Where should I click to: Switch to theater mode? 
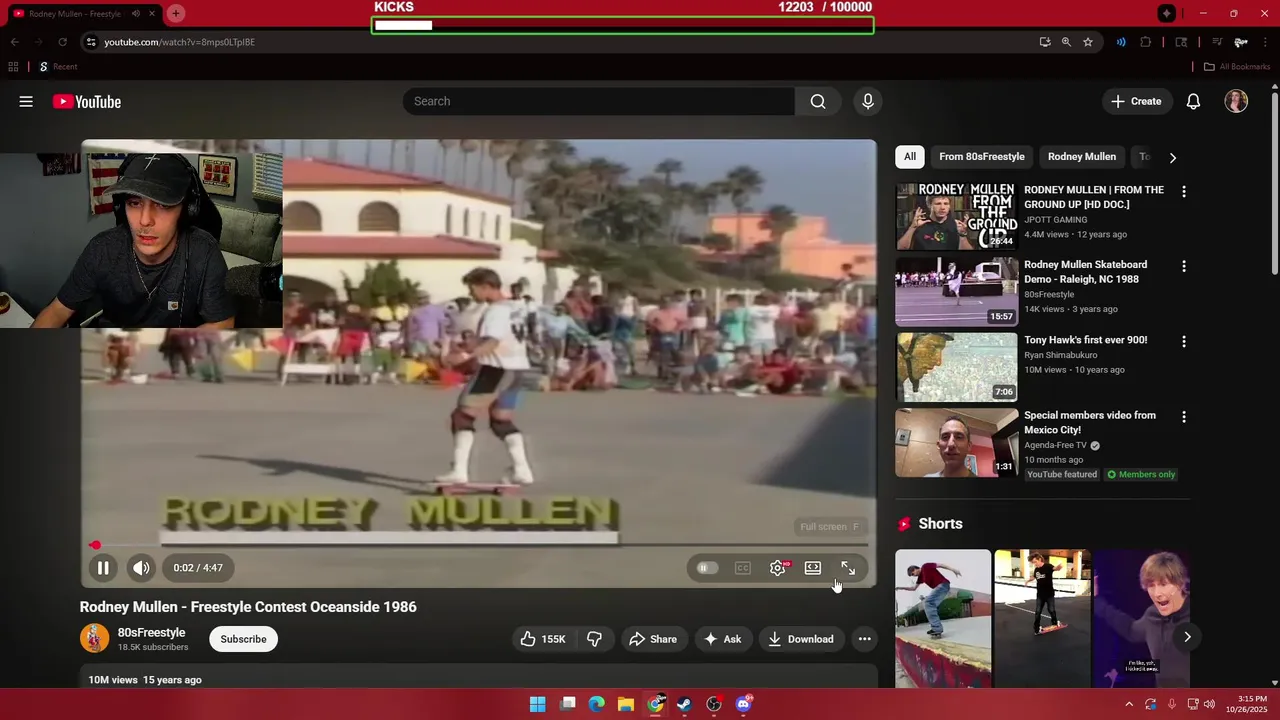click(x=813, y=568)
